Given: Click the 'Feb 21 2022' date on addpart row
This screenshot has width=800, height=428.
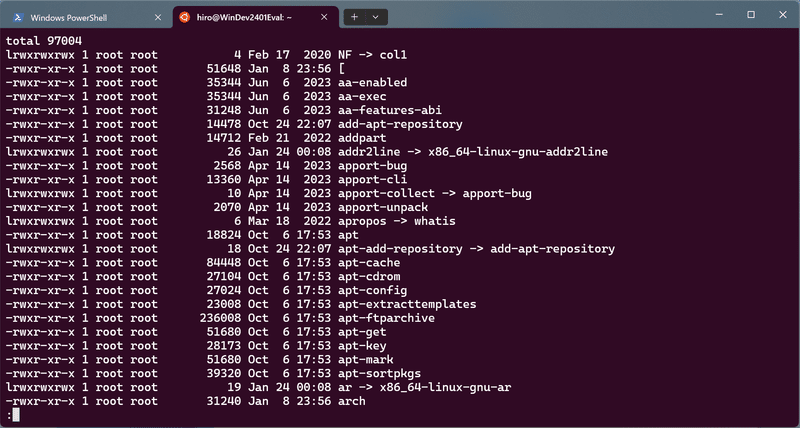Looking at the screenshot, I should point(289,138).
